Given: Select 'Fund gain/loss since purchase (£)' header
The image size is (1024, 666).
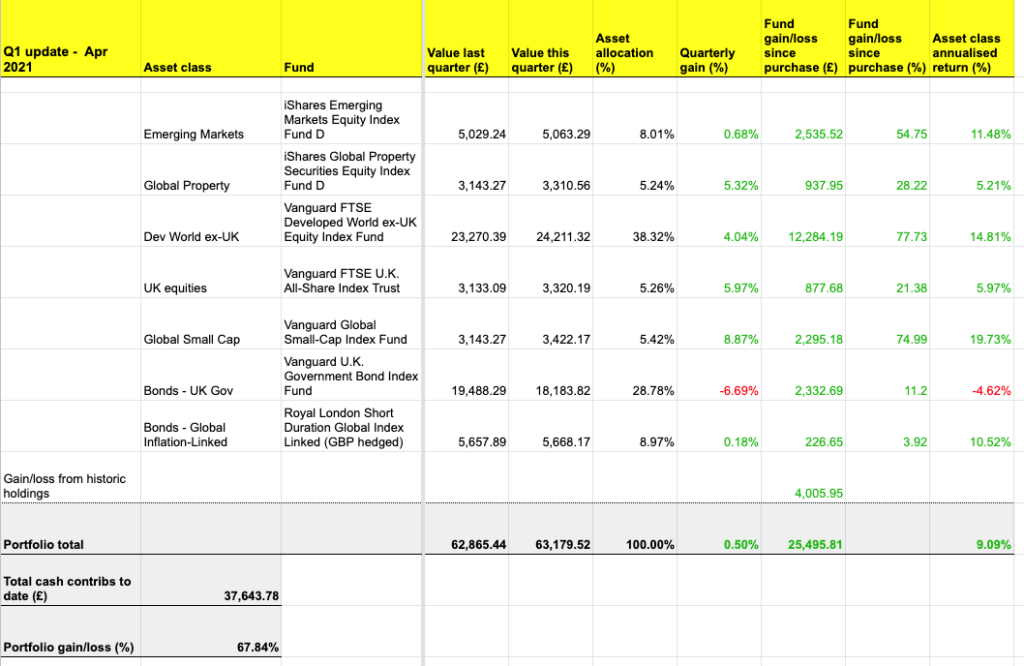Looking at the screenshot, I should pyautogui.click(x=803, y=39).
